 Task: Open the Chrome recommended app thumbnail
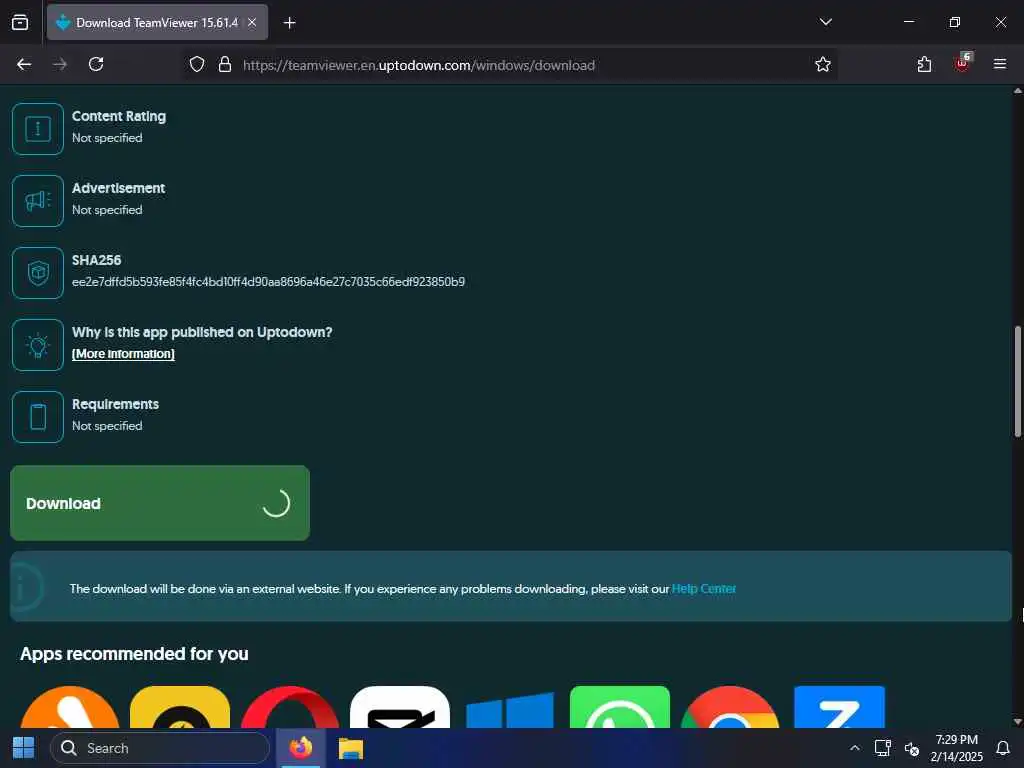click(x=729, y=707)
